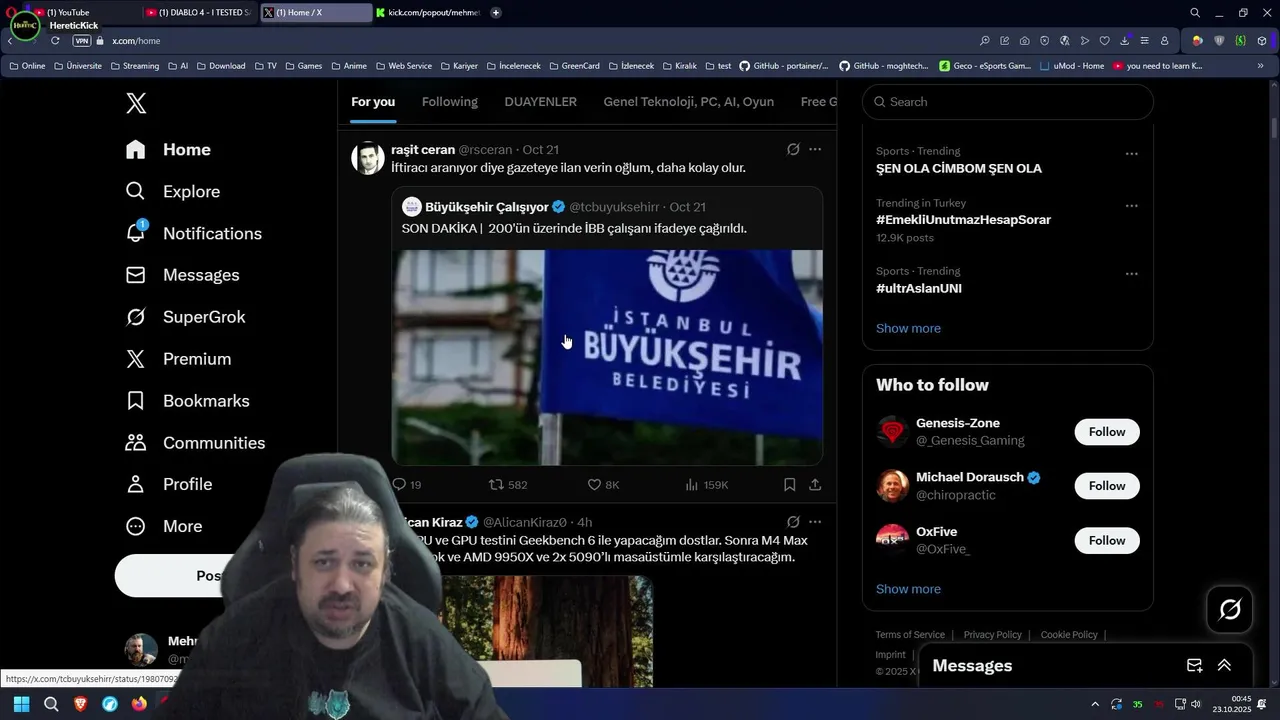Switch to the kick.com popout tab
This screenshot has width=1280, height=720.
coord(430,12)
